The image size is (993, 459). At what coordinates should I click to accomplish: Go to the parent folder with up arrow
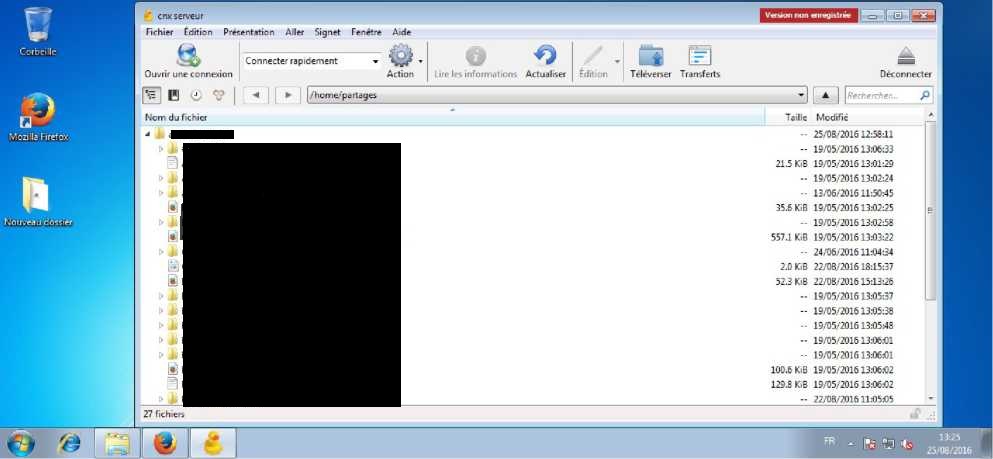click(x=825, y=95)
